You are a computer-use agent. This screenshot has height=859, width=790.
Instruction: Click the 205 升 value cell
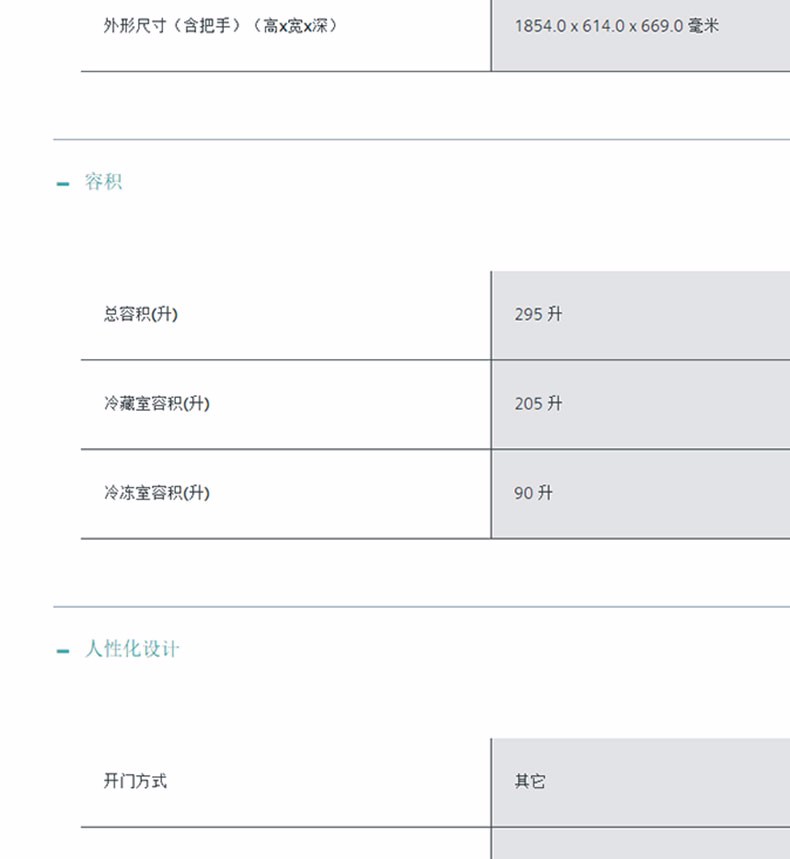pyautogui.click(x=539, y=404)
